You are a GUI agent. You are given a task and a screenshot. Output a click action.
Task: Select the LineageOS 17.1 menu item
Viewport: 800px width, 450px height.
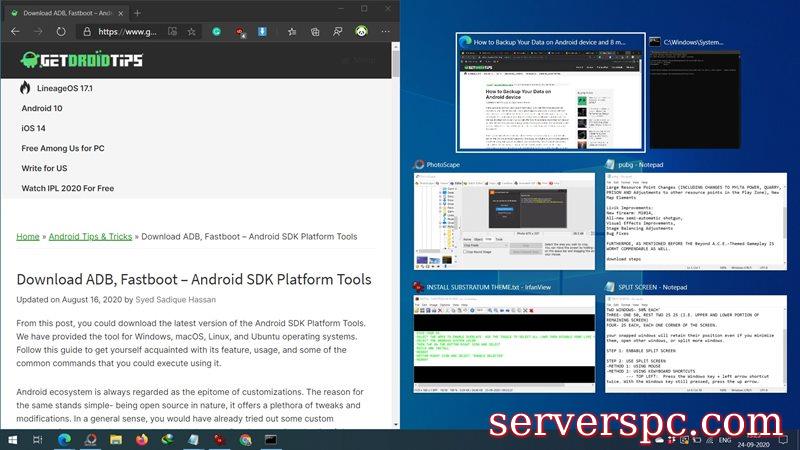pyautogui.click(x=56, y=88)
